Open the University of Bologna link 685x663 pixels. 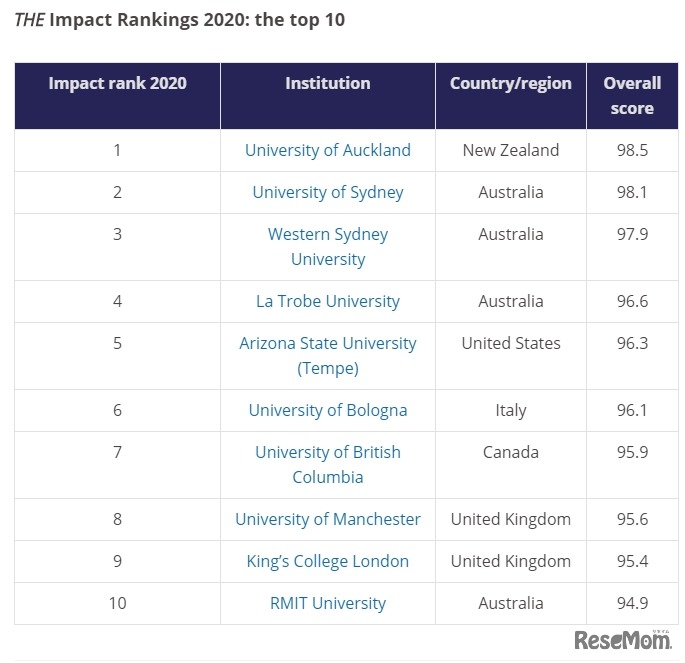pyautogui.click(x=328, y=411)
